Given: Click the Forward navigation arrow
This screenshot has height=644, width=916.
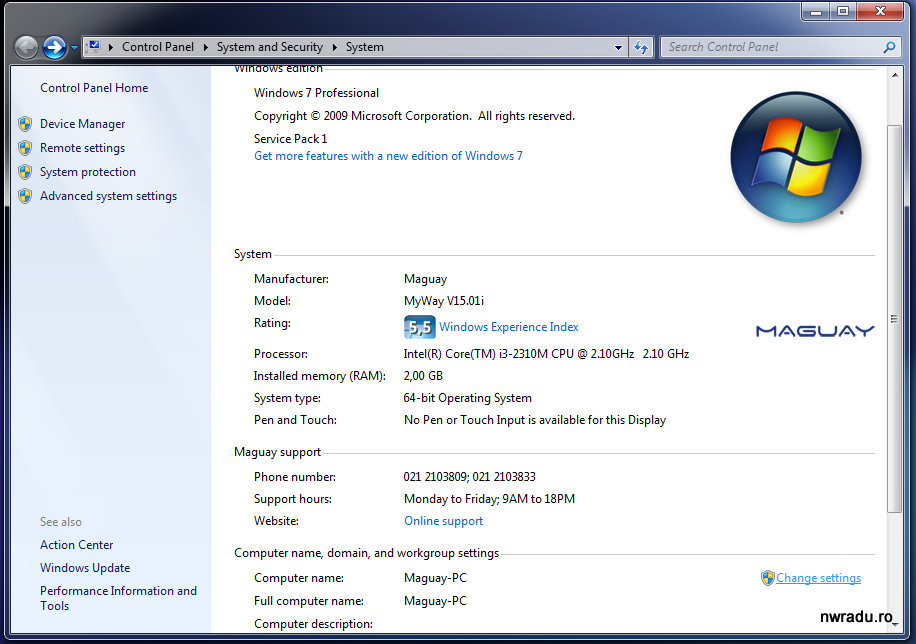Looking at the screenshot, I should pos(55,47).
